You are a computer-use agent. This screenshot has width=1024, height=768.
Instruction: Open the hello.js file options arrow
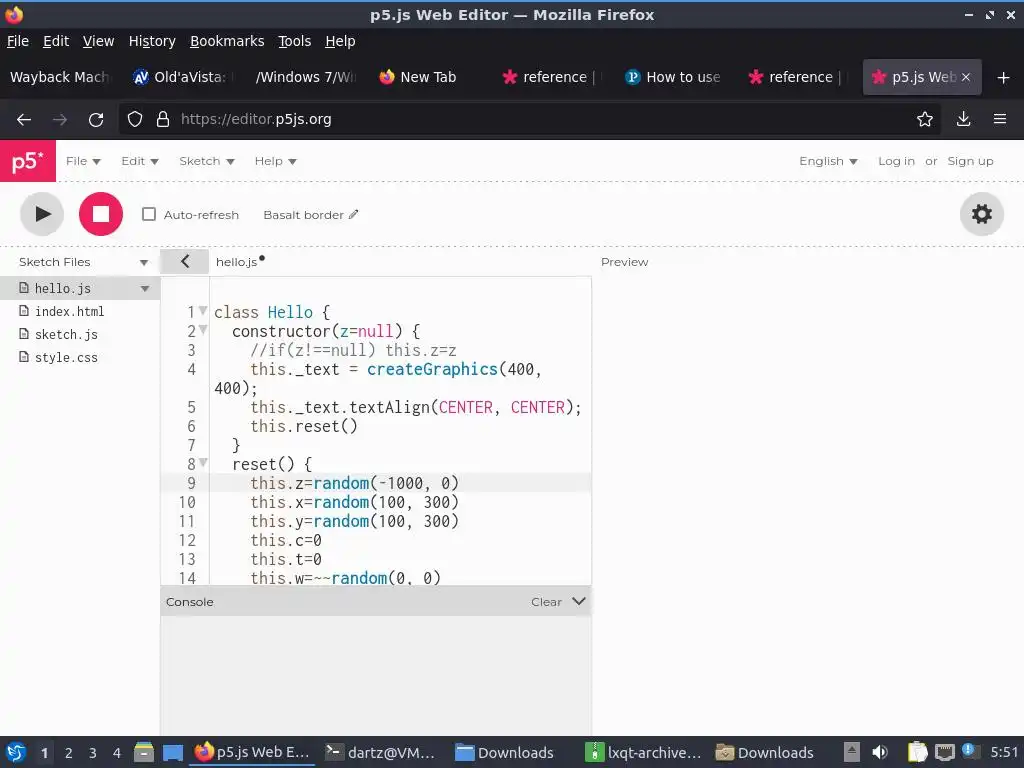point(145,288)
